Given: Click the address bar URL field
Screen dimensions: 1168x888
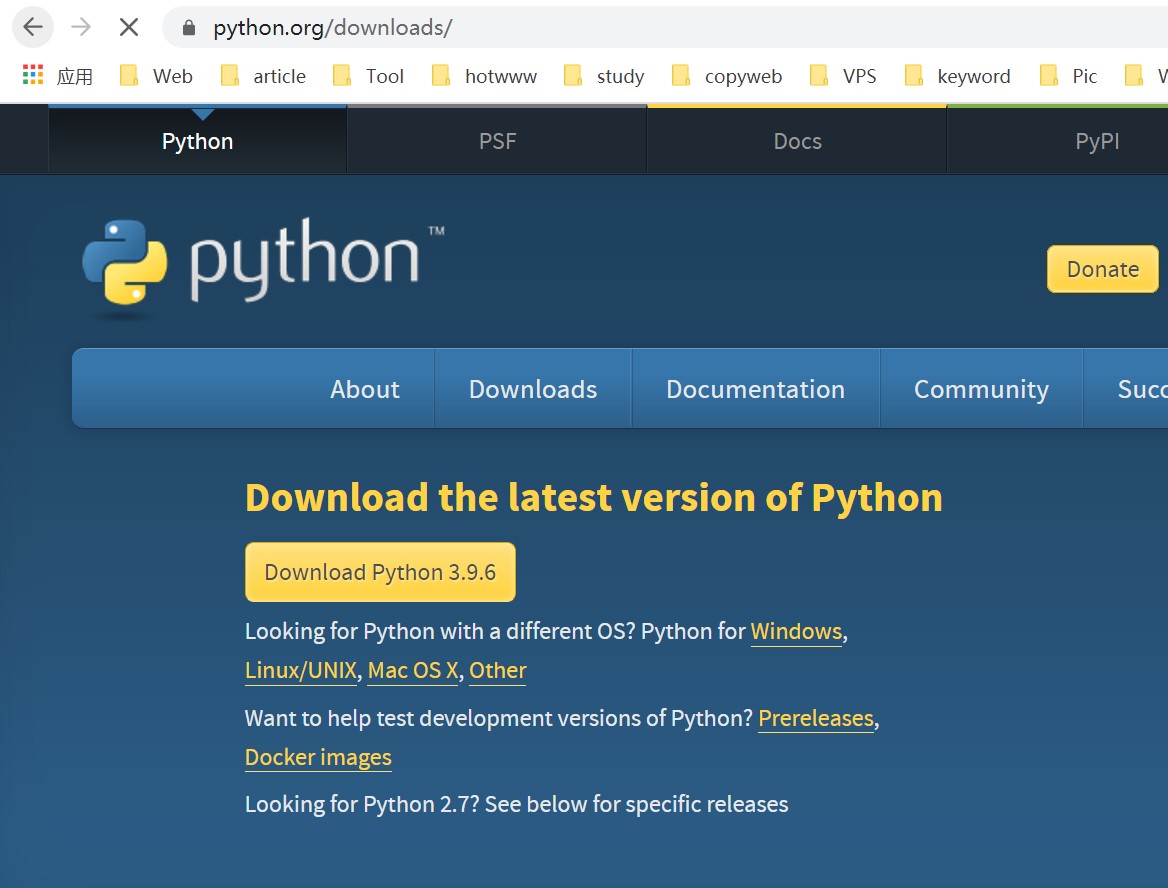Looking at the screenshot, I should [663, 28].
